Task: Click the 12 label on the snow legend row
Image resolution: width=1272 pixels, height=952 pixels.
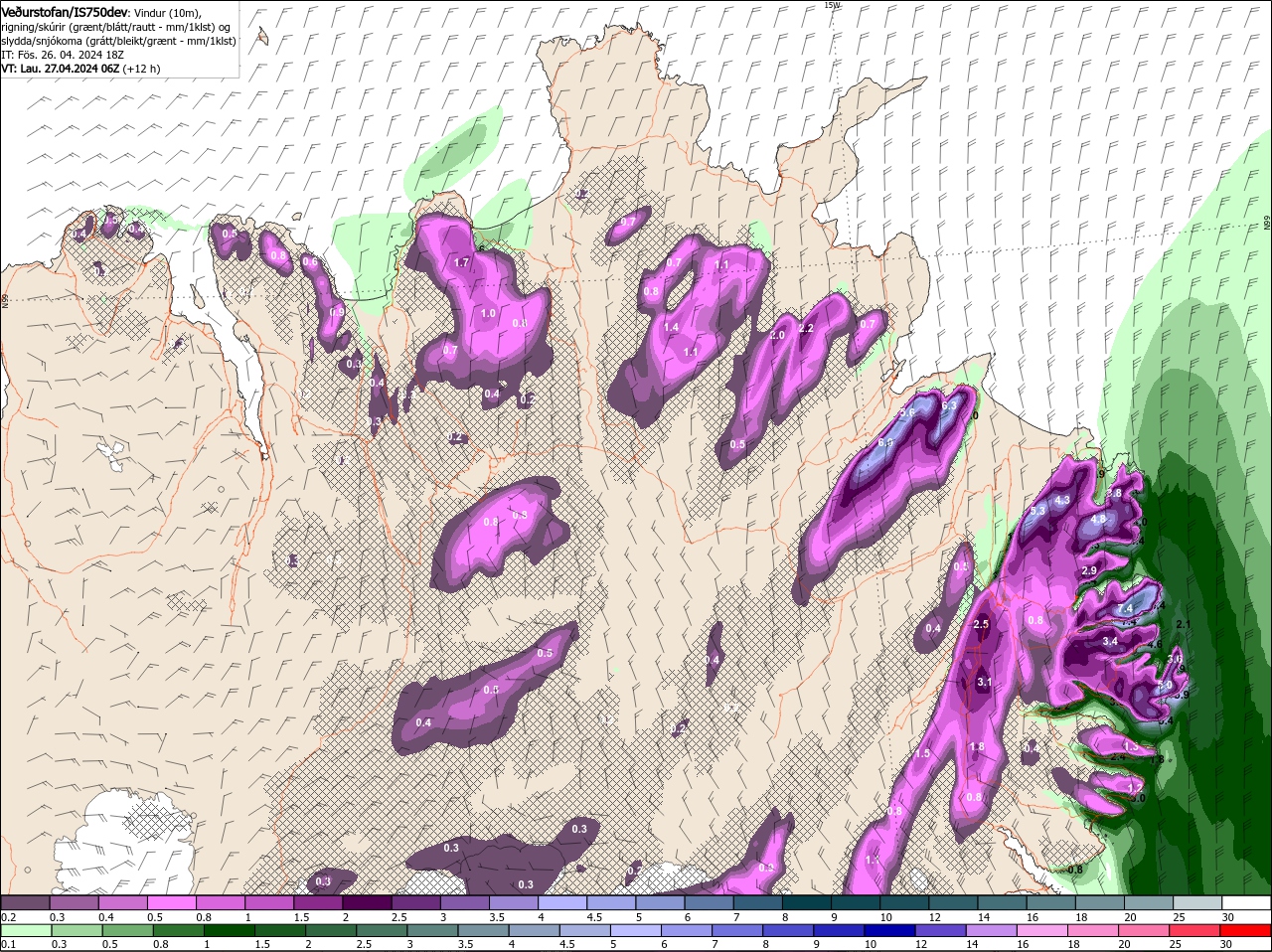Action: (935, 916)
